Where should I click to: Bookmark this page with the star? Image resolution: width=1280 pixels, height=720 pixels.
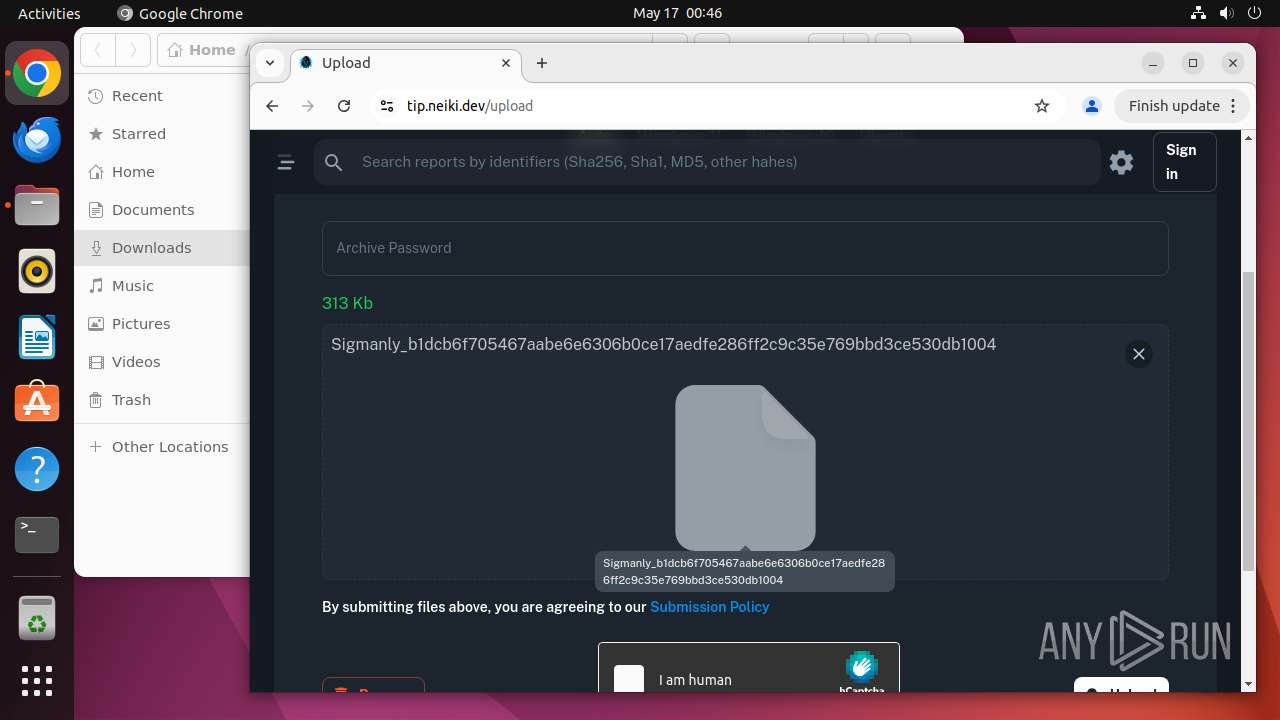pyautogui.click(x=1042, y=106)
